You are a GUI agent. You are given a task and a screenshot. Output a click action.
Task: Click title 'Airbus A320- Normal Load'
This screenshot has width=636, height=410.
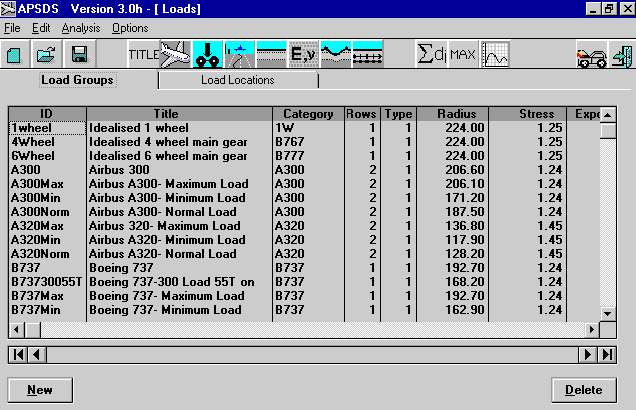pos(163,254)
